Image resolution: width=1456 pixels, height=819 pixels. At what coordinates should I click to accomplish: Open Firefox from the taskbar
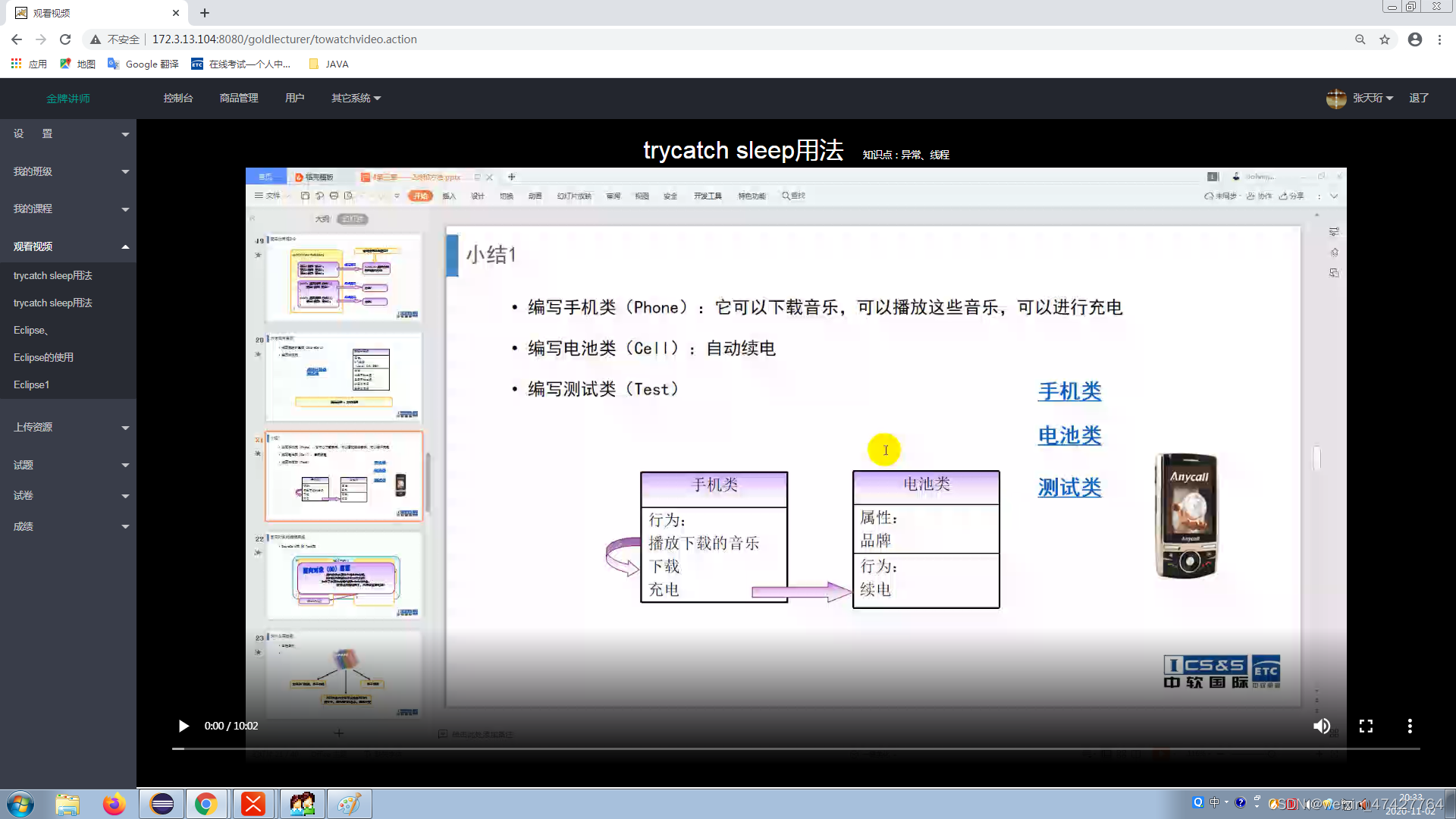(115, 804)
